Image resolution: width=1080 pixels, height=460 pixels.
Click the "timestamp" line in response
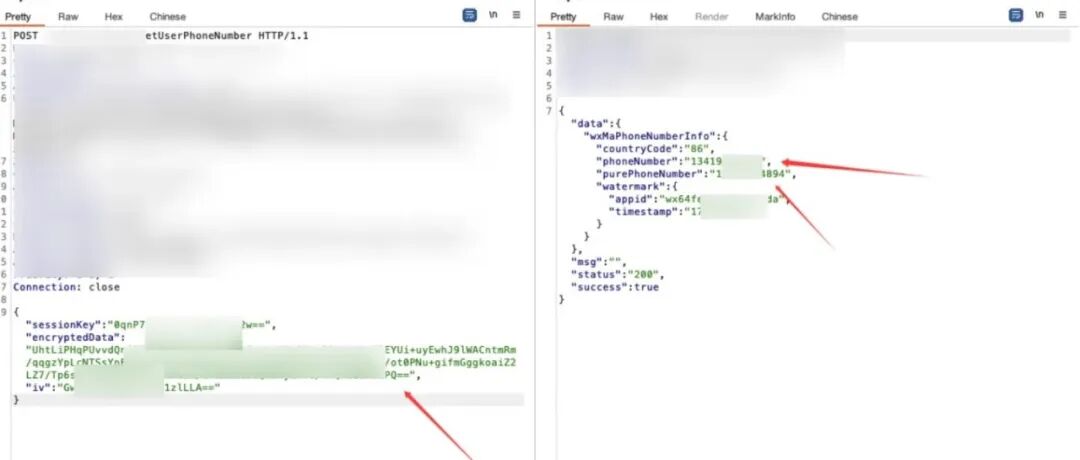pyautogui.click(x=687, y=212)
